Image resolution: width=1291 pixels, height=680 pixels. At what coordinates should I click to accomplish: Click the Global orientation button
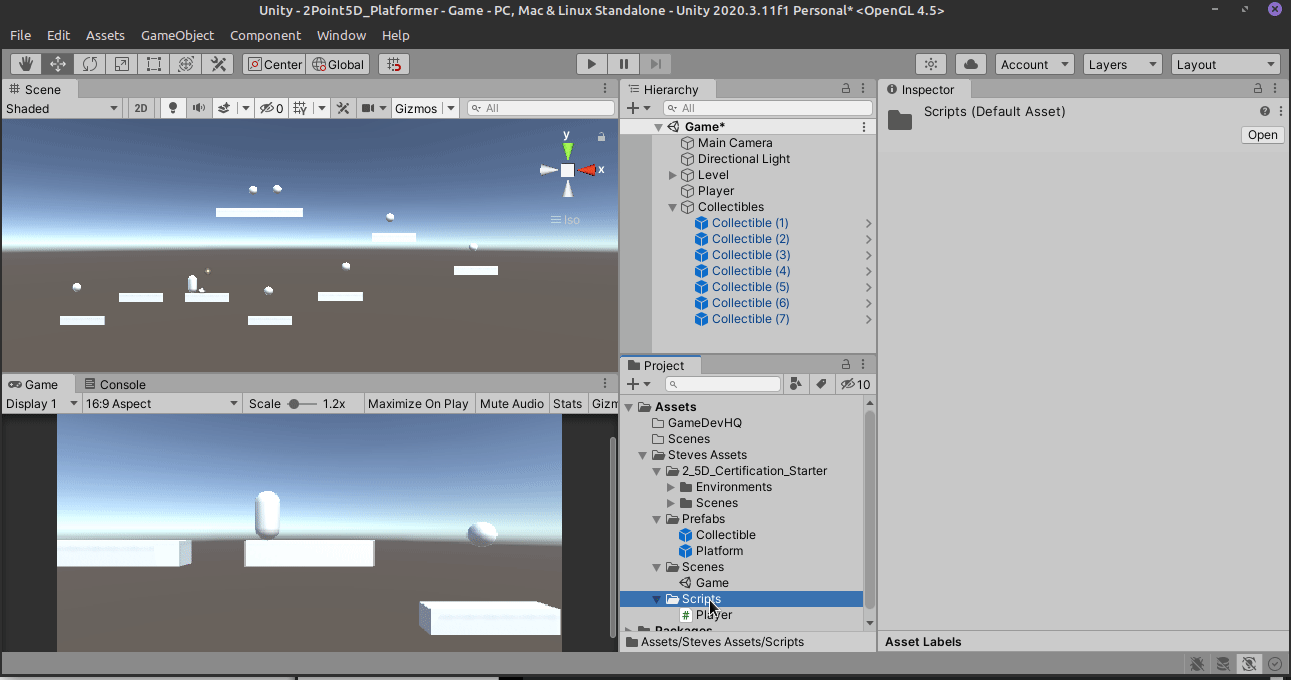coord(337,63)
